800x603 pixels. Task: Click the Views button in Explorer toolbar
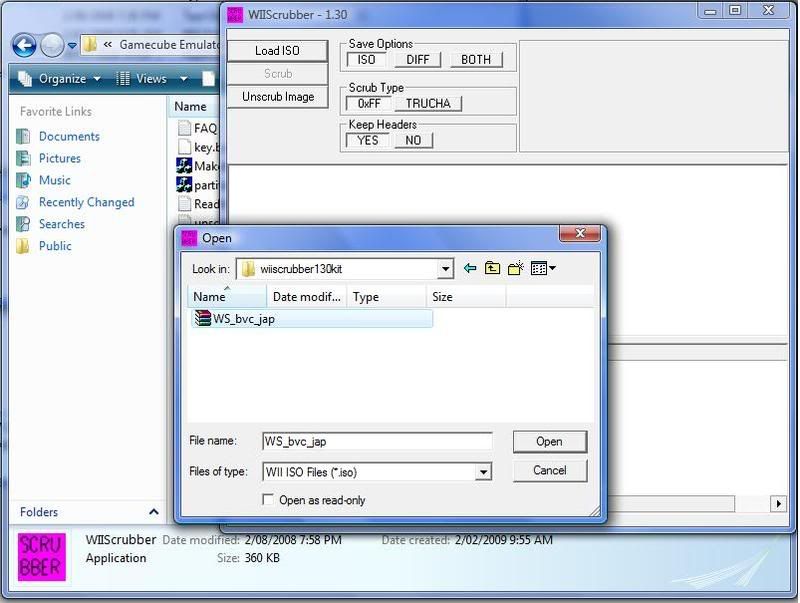[142, 79]
